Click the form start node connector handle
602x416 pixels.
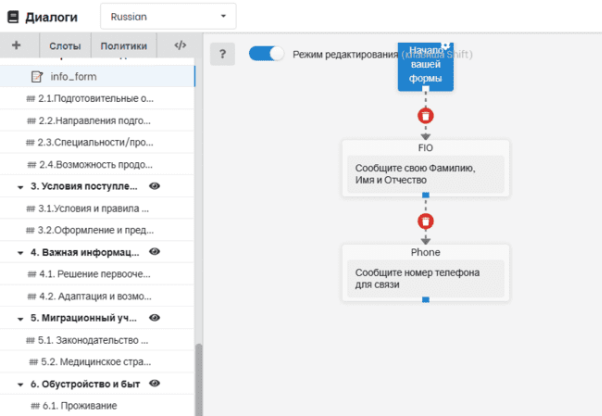[x=425, y=89]
